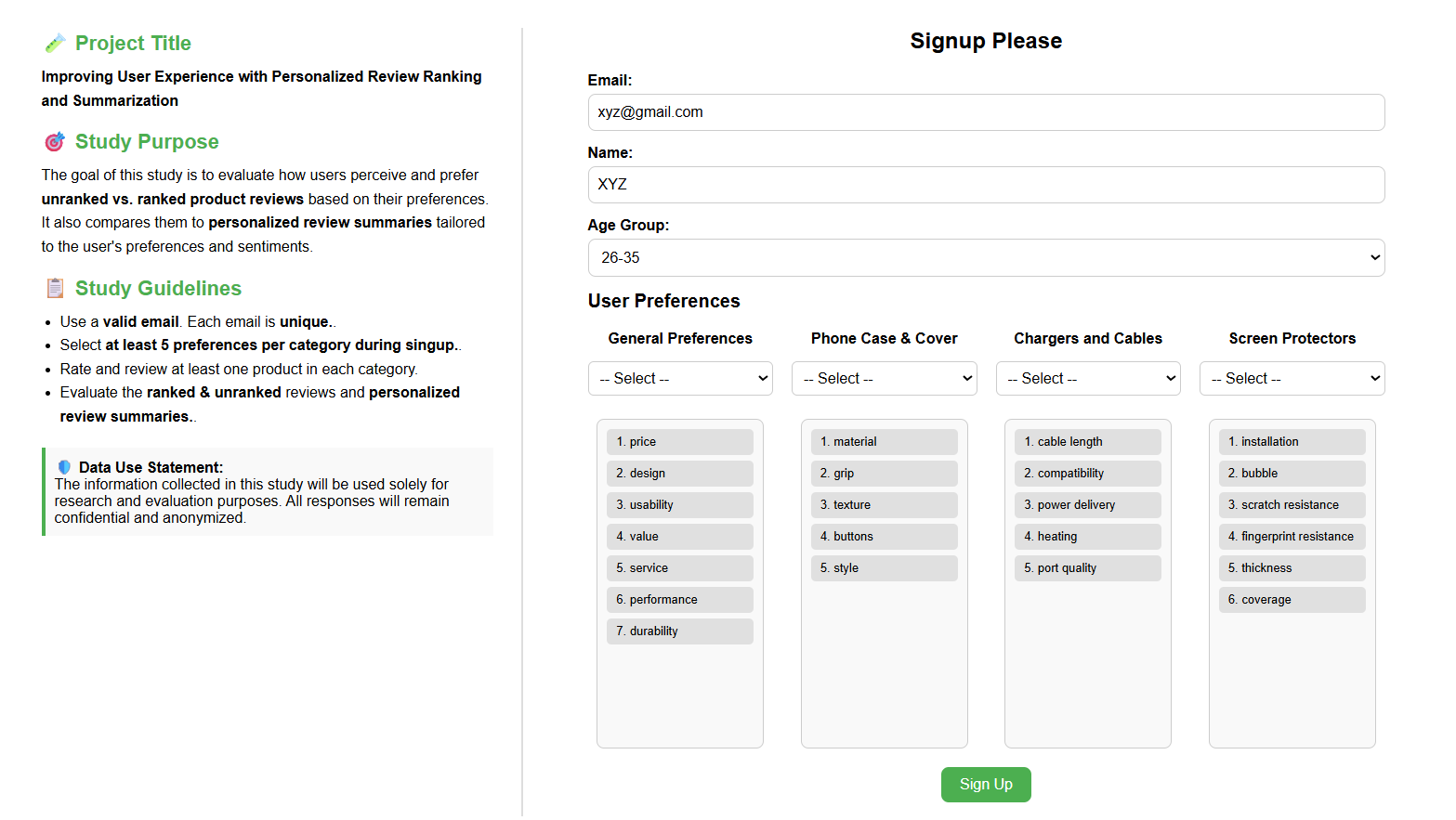Click the shield Data Use Statement icon
This screenshot has height=820, width=1456.
coord(64,467)
